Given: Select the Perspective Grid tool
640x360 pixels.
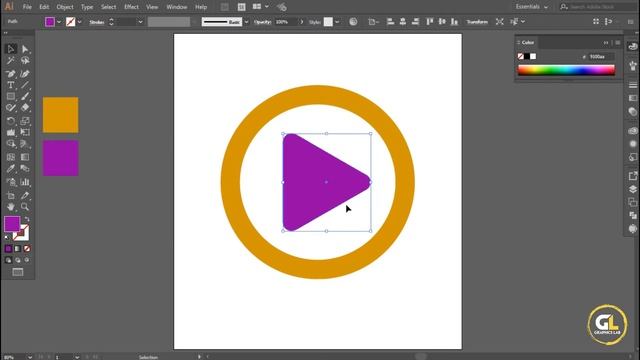Looking at the screenshot, I should (x=25, y=144).
